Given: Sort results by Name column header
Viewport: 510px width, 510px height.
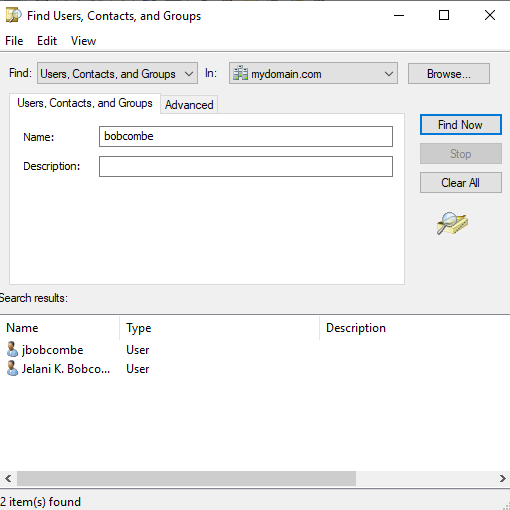Looking at the screenshot, I should tap(60, 328).
